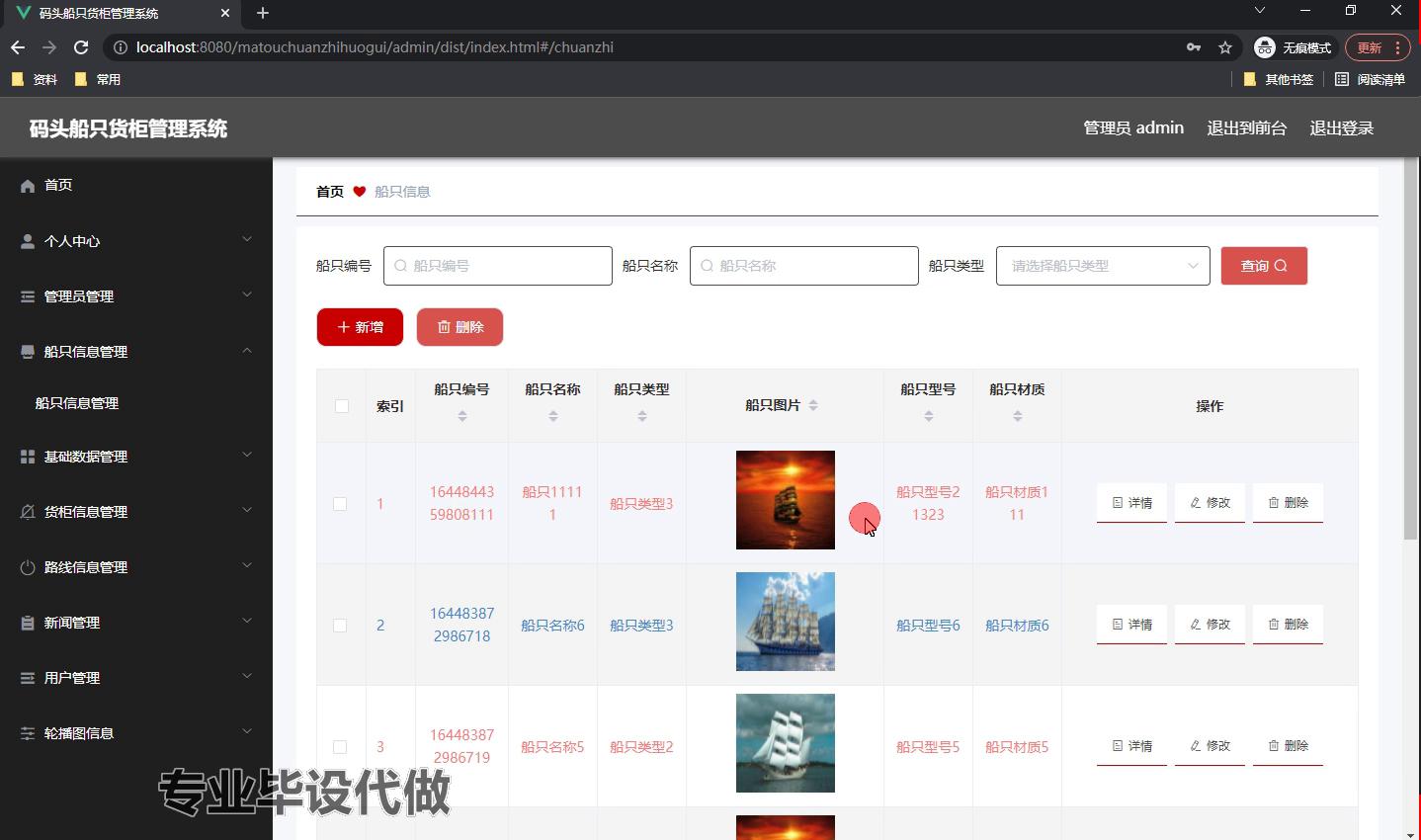Click 退出登录 in the top header
1421x840 pixels.
click(1341, 128)
